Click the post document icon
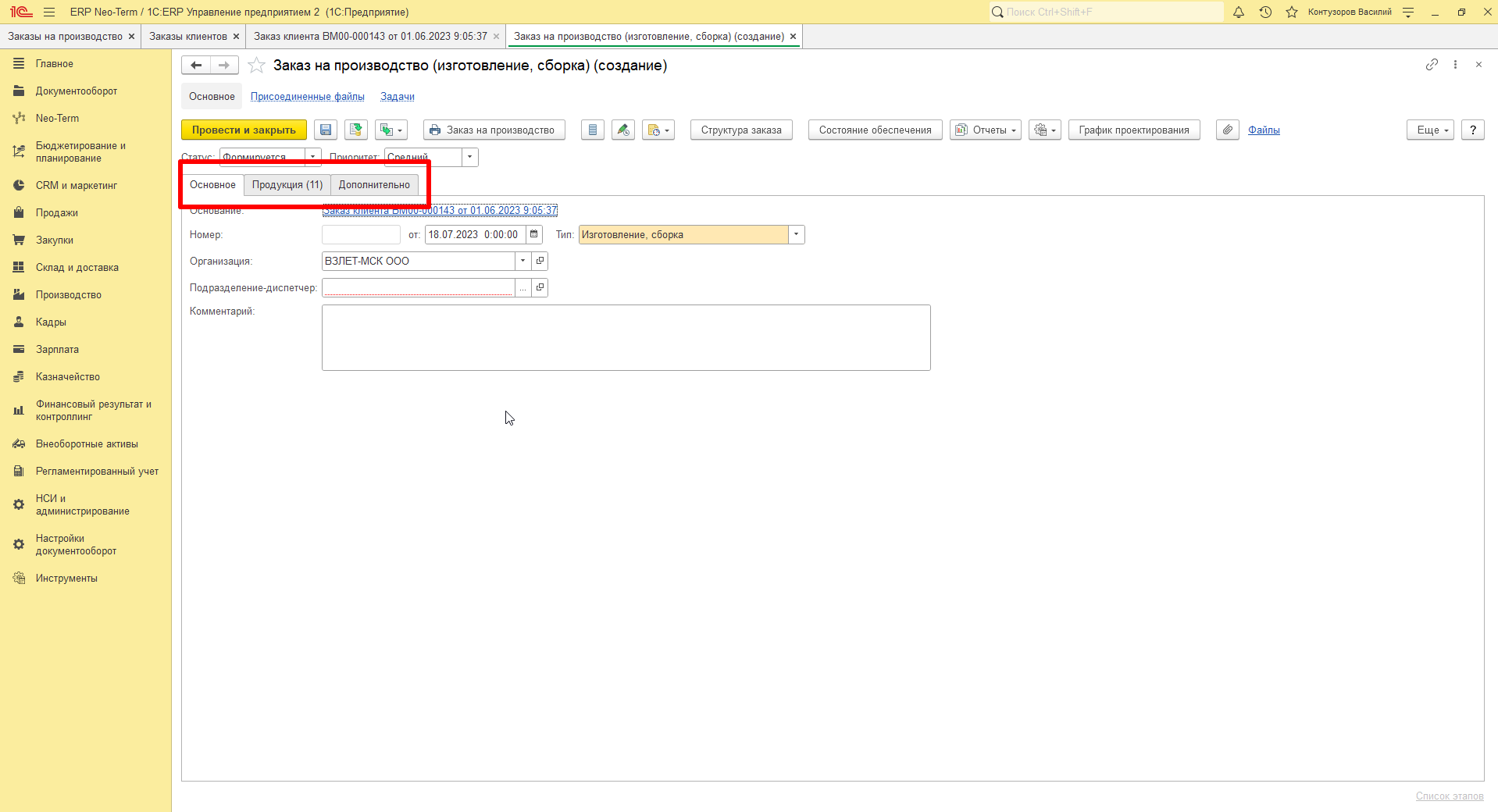 pyautogui.click(x=356, y=130)
